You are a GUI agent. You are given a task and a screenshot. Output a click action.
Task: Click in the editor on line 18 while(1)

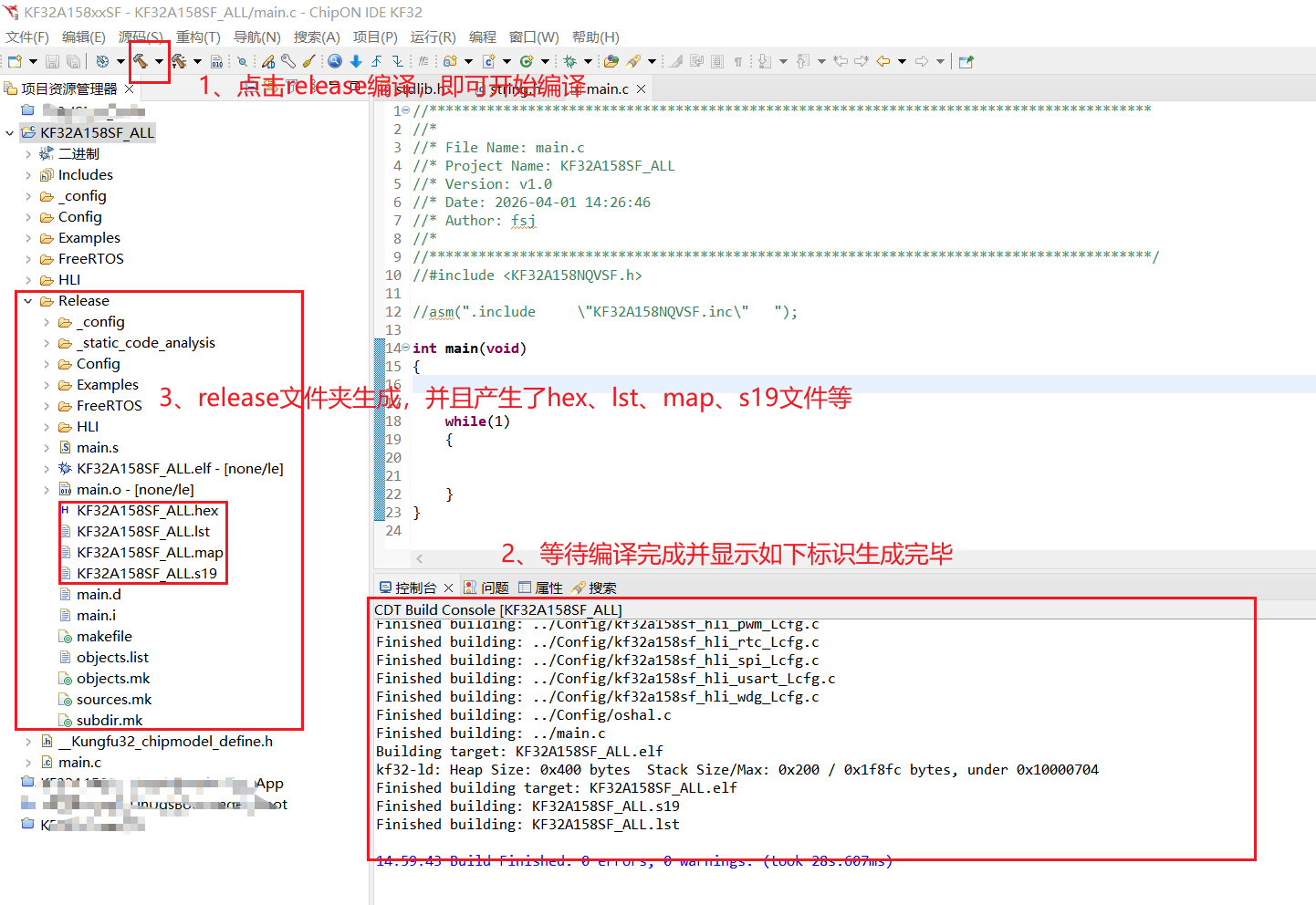(x=477, y=421)
